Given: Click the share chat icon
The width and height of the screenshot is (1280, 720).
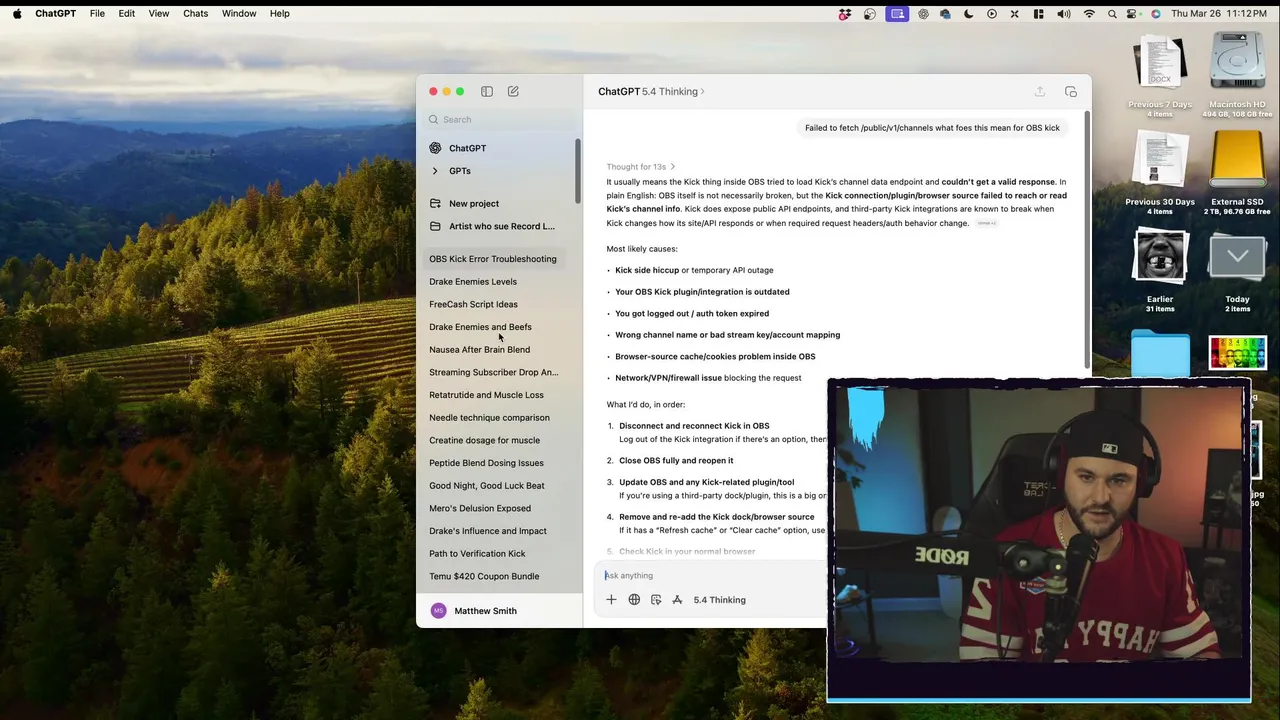Looking at the screenshot, I should (1040, 91).
